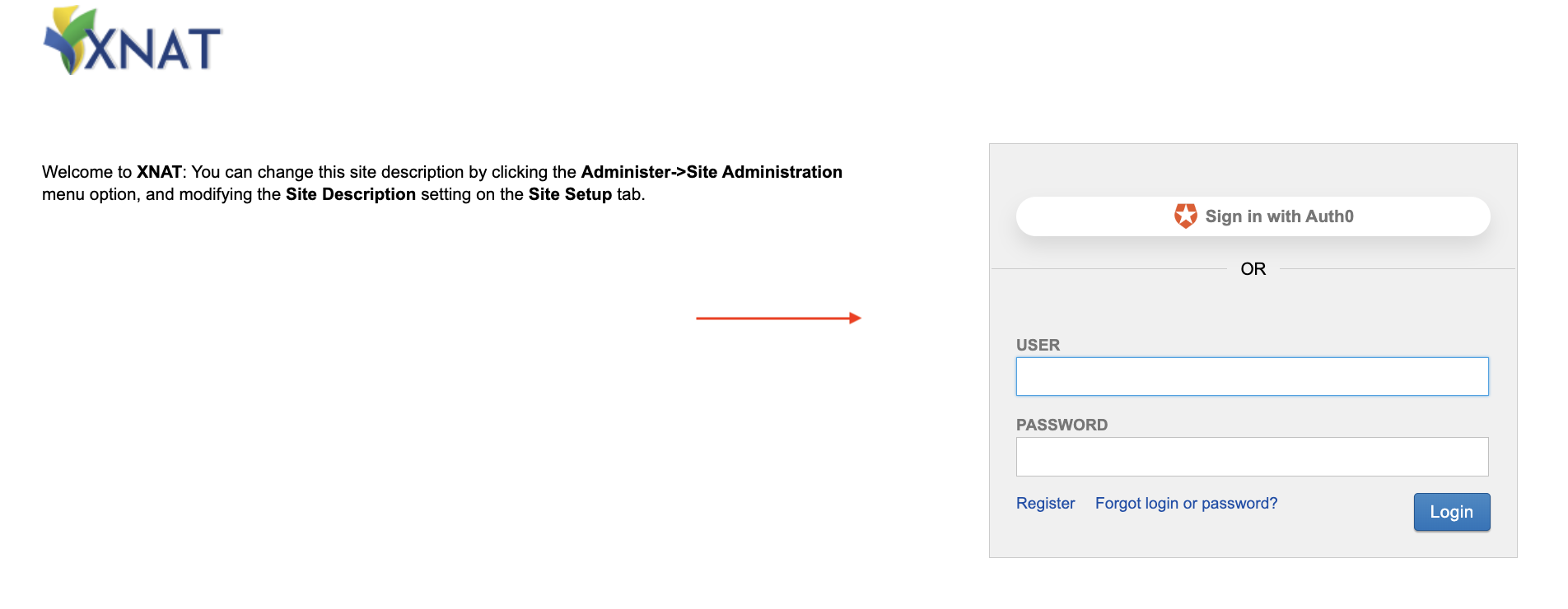Focus the USER text field
Screen dimensions: 1568x609
pyautogui.click(x=1252, y=376)
